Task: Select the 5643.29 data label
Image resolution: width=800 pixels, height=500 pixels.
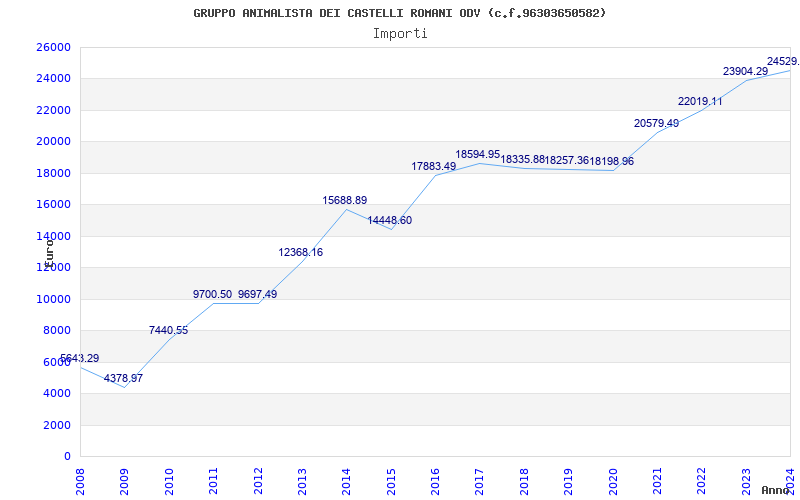Action: 79,358
